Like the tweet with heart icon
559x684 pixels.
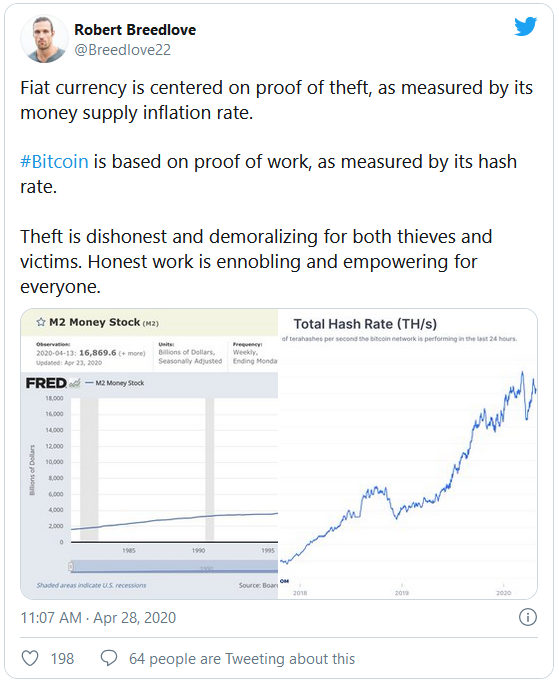[x=30, y=658]
